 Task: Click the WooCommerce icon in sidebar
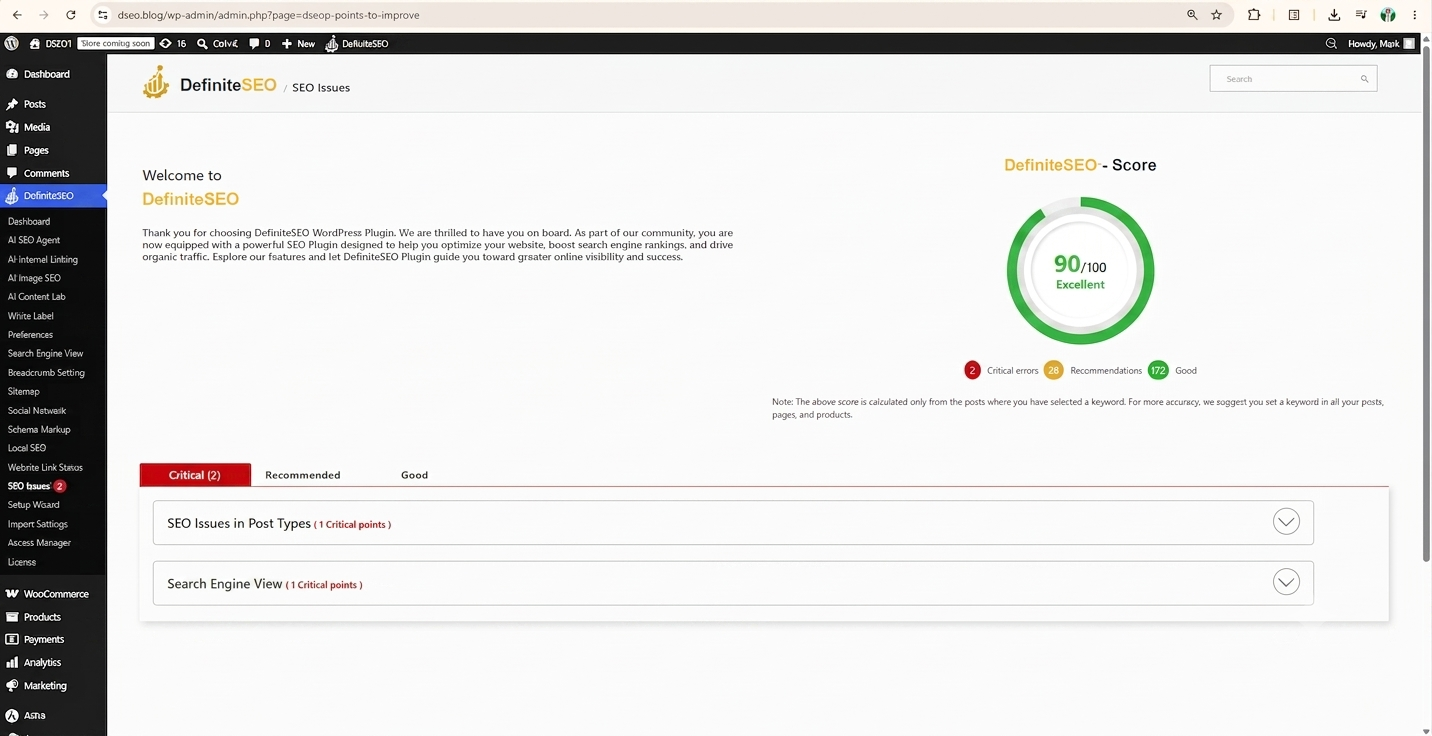point(12,594)
